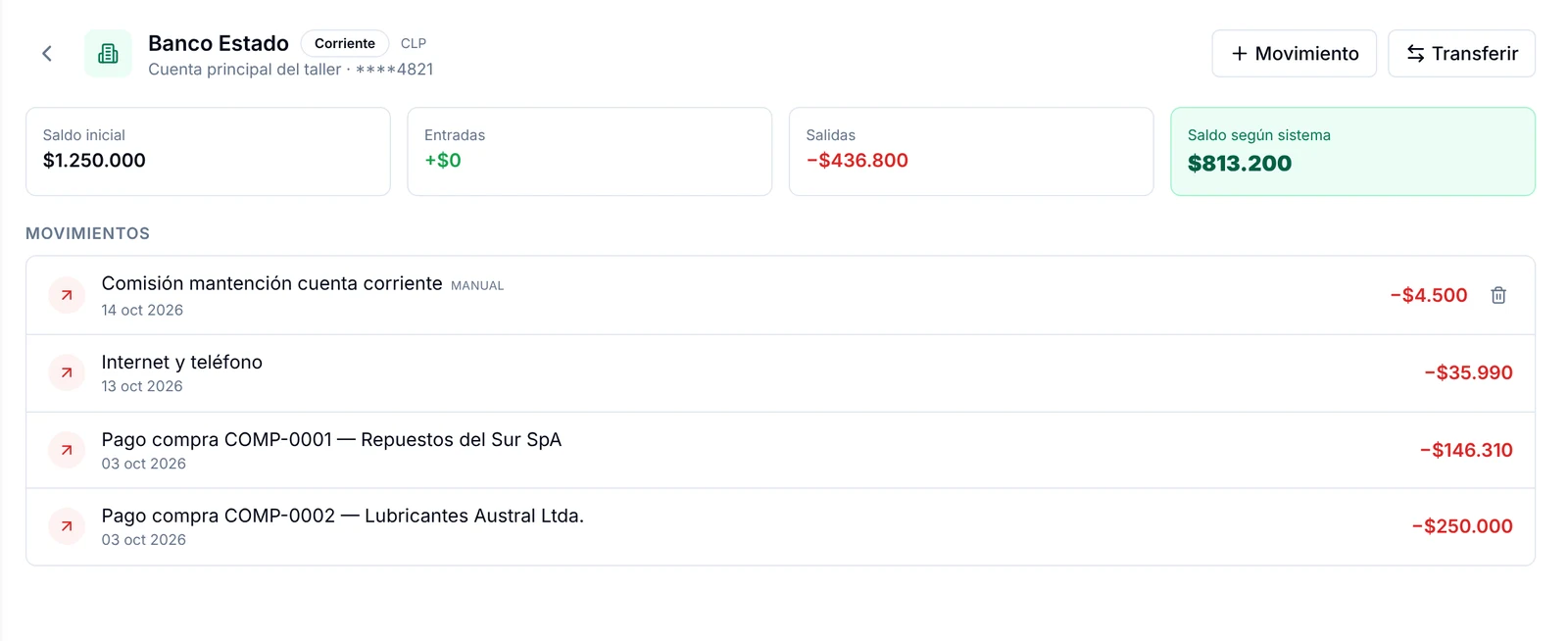The image size is (1568, 641).
Task: Select the Corriente account type badge
Action: [x=345, y=43]
